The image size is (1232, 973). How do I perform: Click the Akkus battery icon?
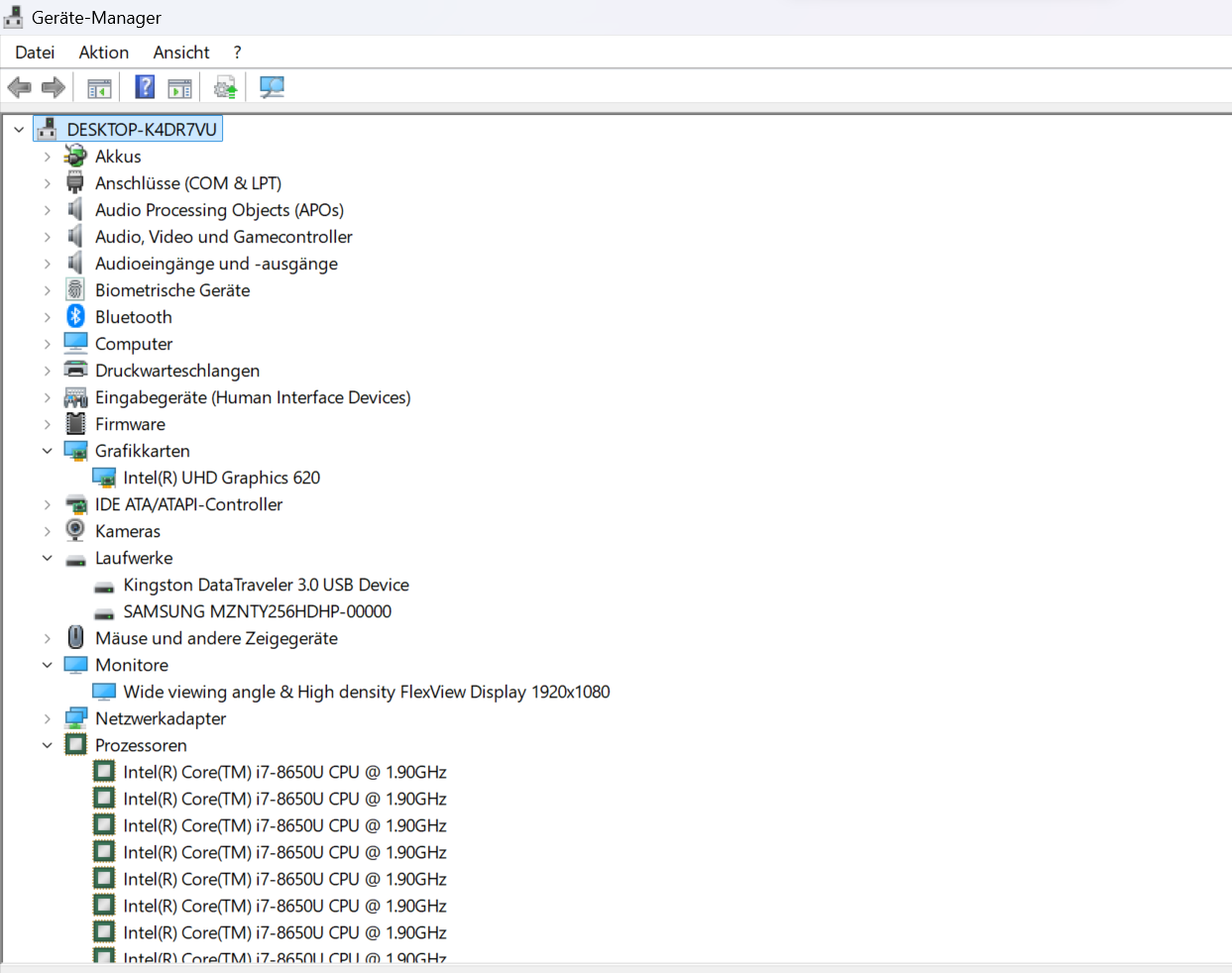75,156
